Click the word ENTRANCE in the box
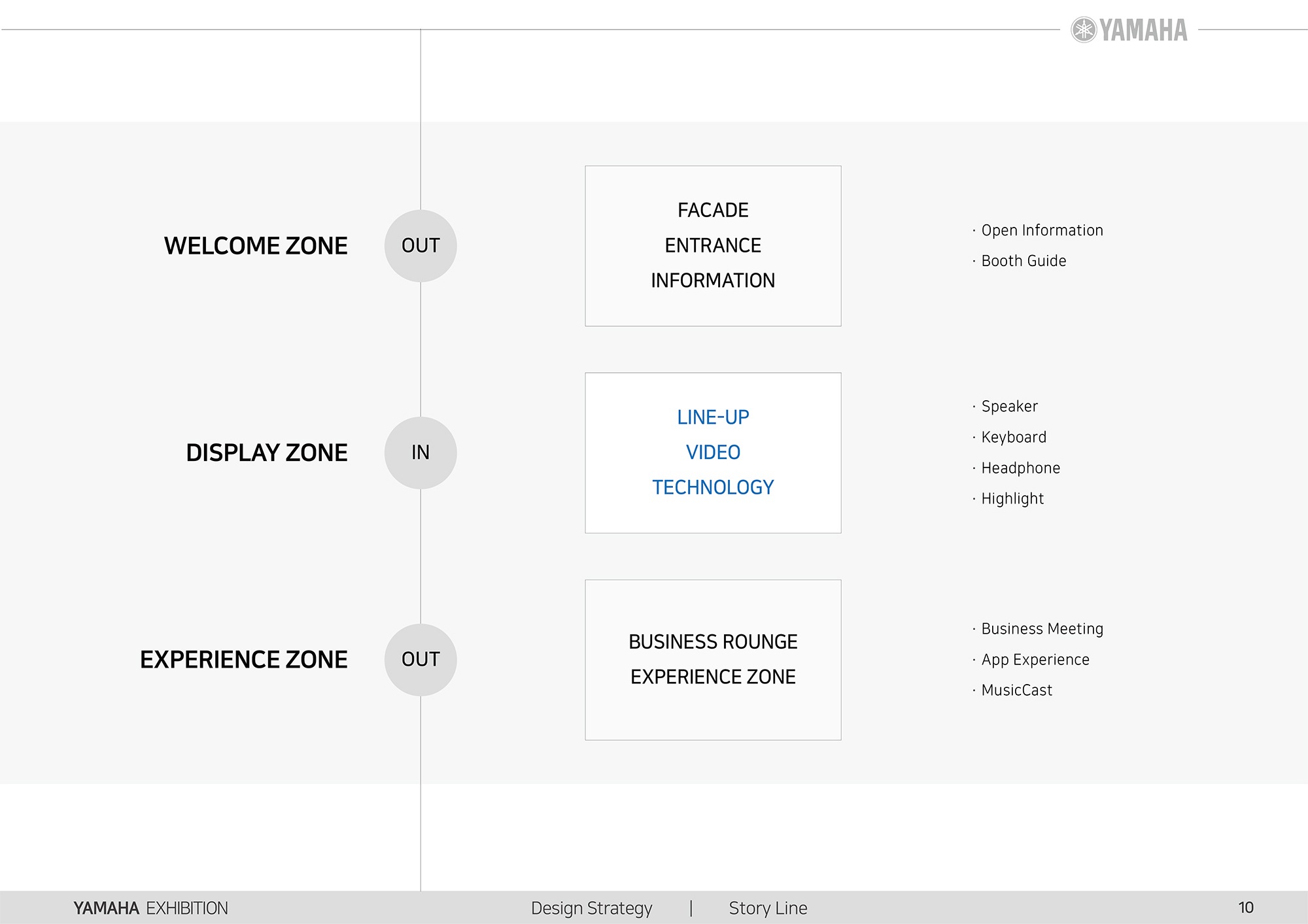 tap(713, 245)
